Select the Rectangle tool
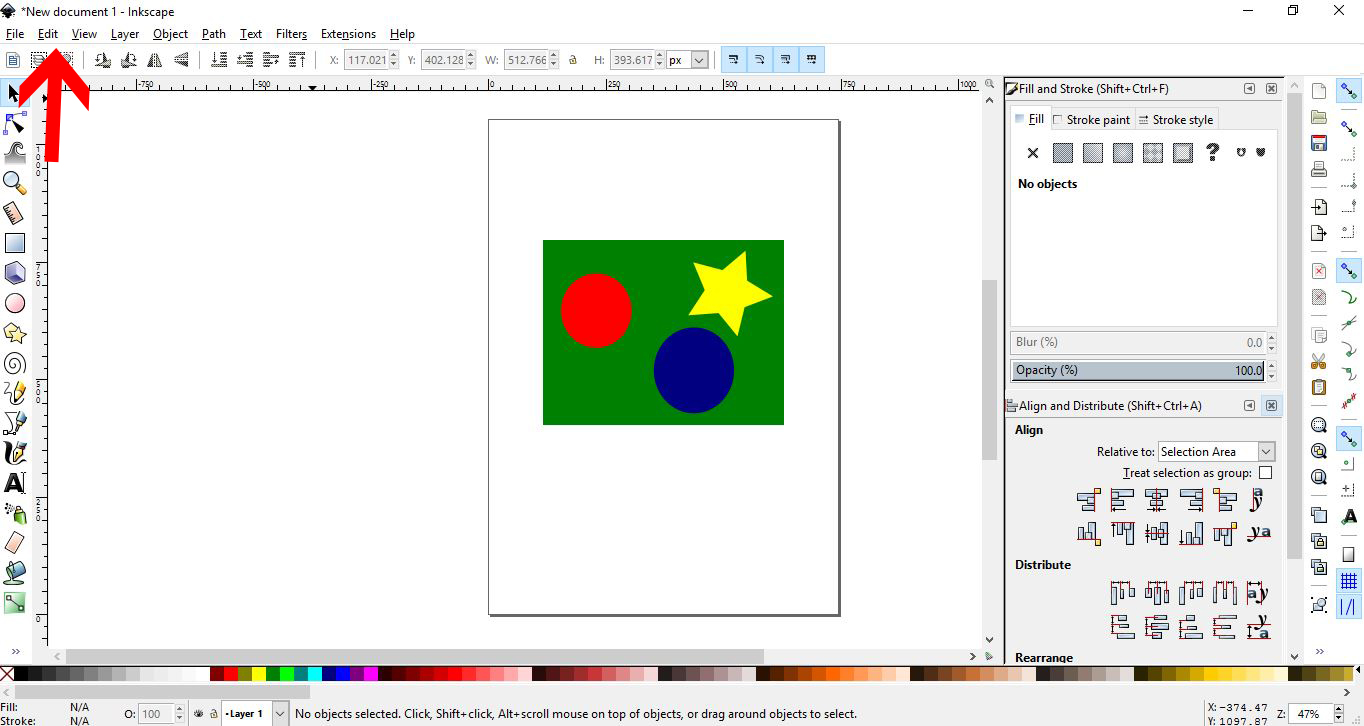1364x726 pixels. [15, 243]
